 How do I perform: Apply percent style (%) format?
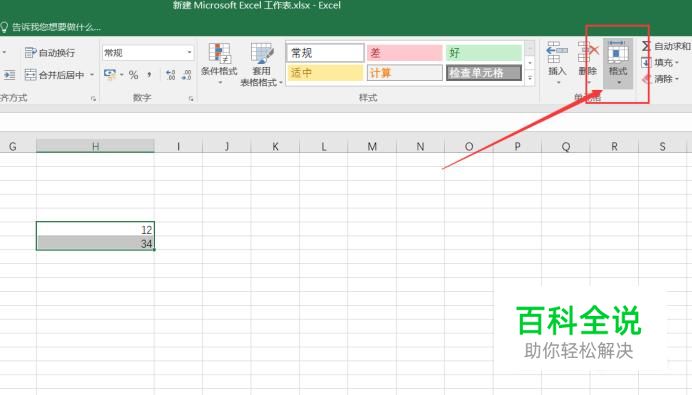coord(133,75)
